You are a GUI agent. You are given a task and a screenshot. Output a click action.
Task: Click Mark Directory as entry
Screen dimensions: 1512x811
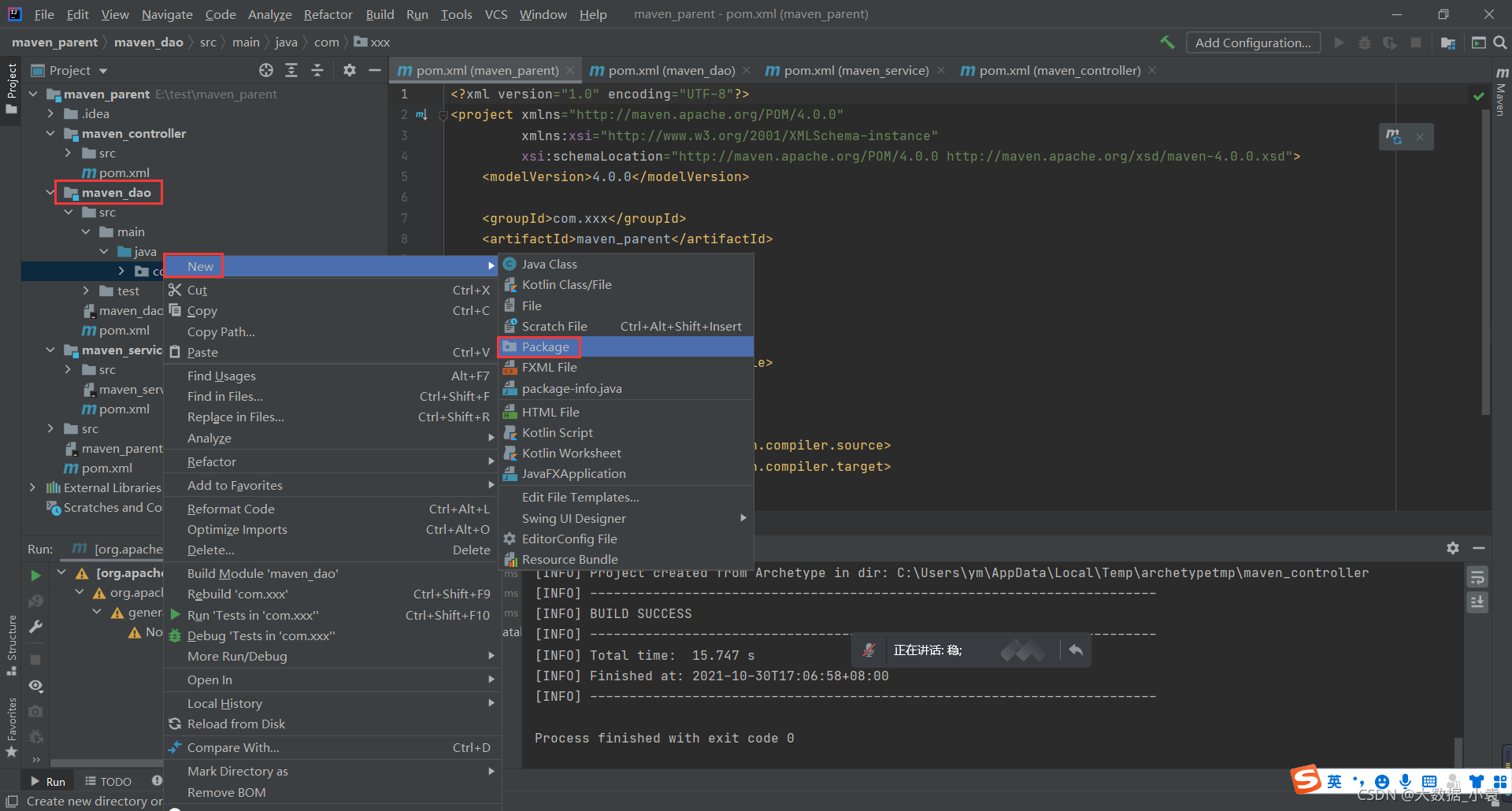[332, 772]
